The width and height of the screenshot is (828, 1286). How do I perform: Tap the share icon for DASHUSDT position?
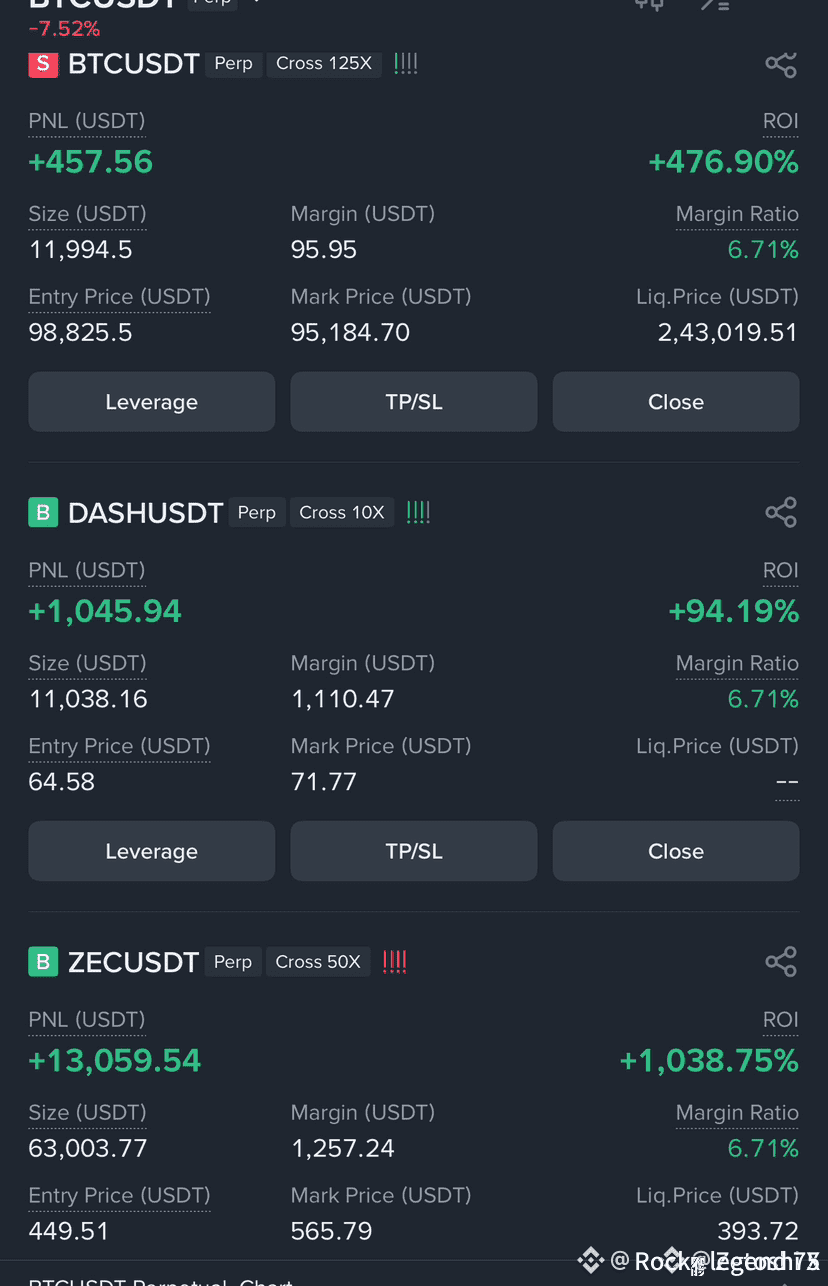click(x=780, y=513)
